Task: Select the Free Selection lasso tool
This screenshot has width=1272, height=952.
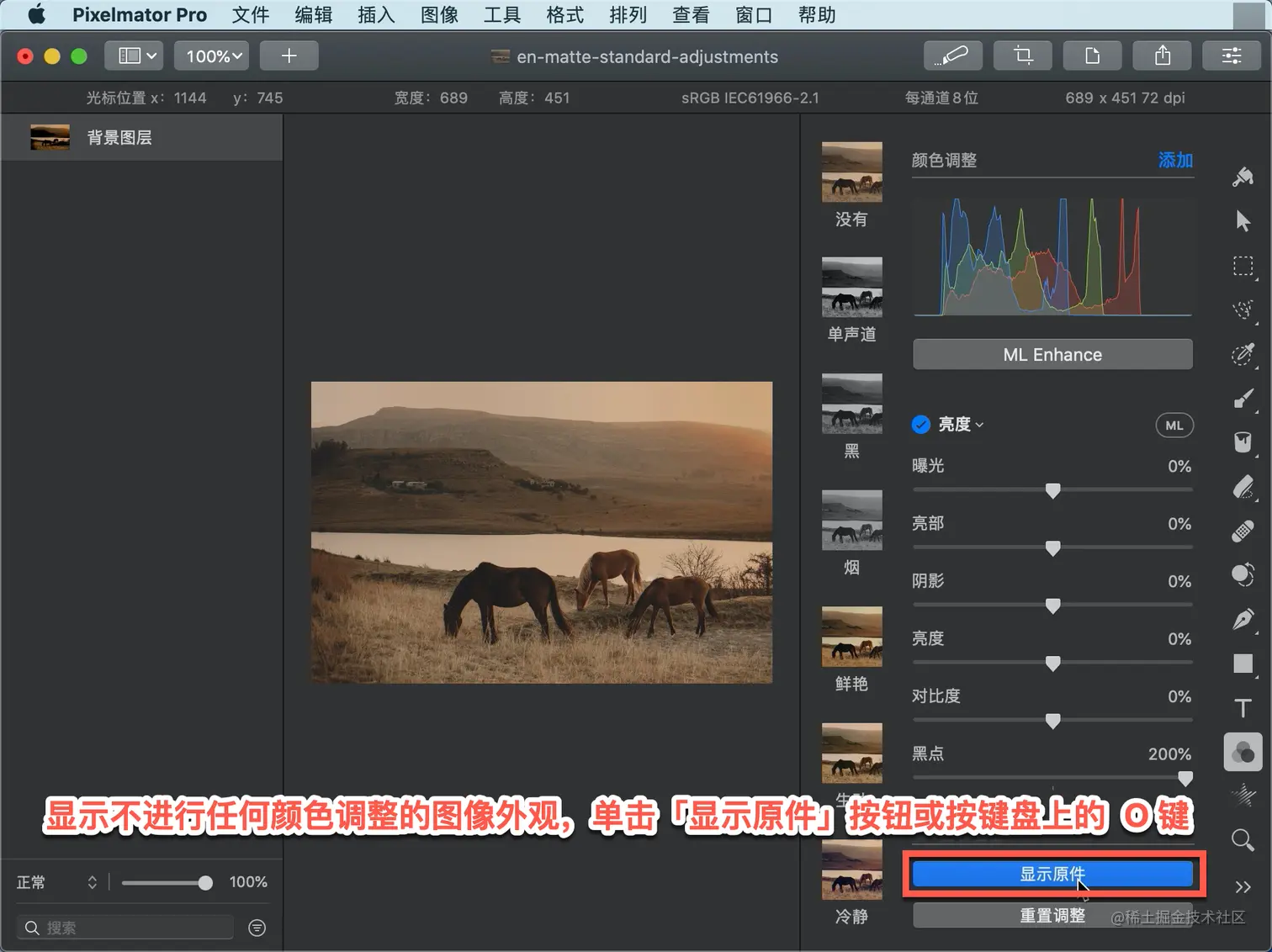Action: [x=1243, y=309]
